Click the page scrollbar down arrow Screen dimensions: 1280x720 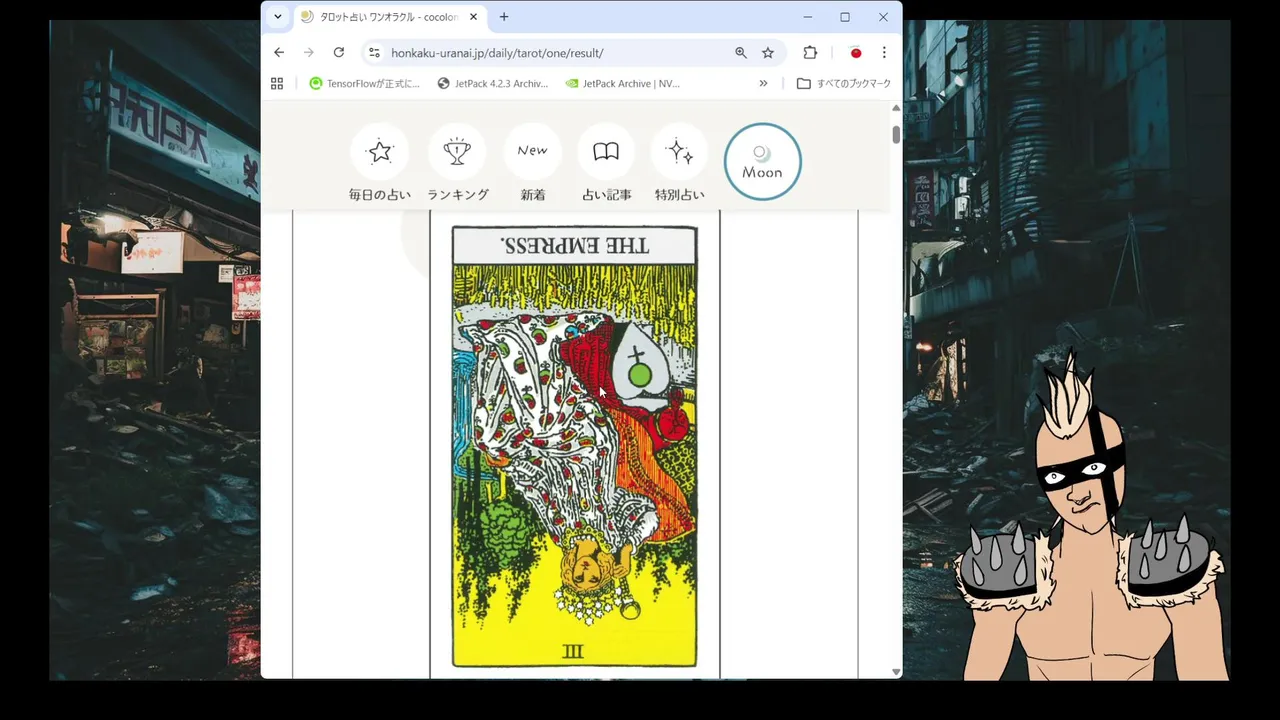click(x=896, y=672)
